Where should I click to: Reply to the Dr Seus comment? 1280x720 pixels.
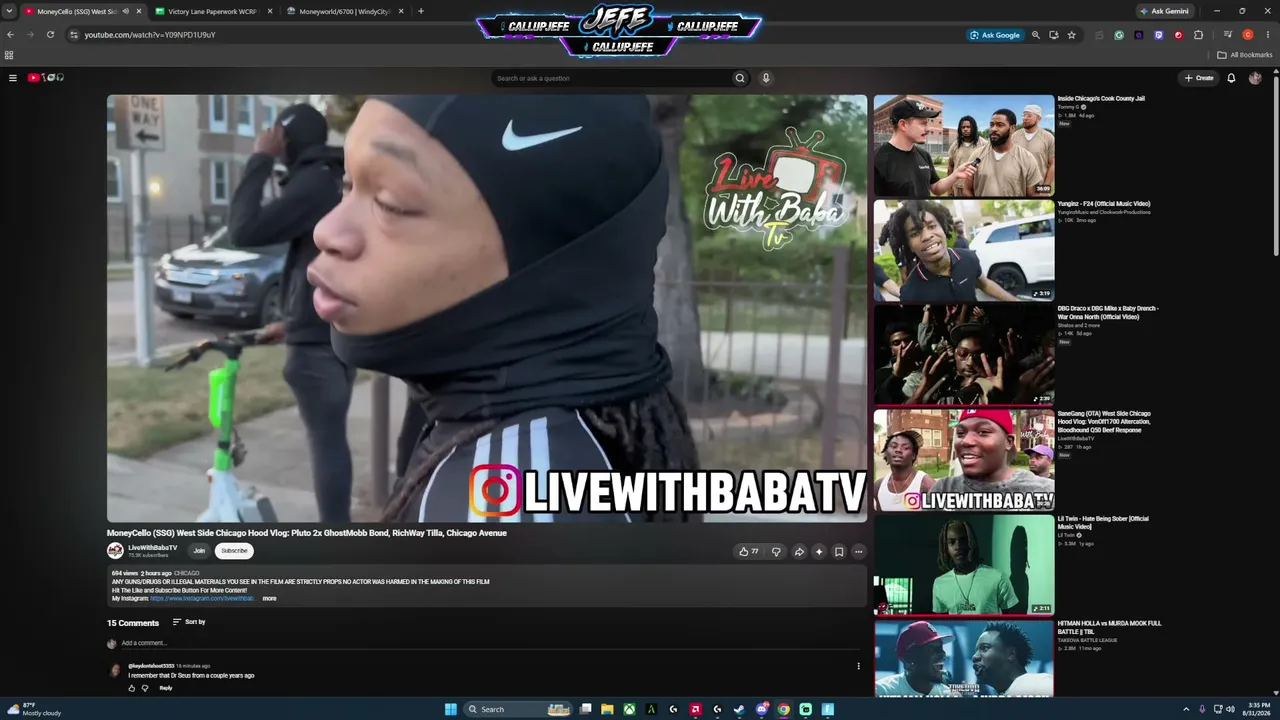(166, 688)
